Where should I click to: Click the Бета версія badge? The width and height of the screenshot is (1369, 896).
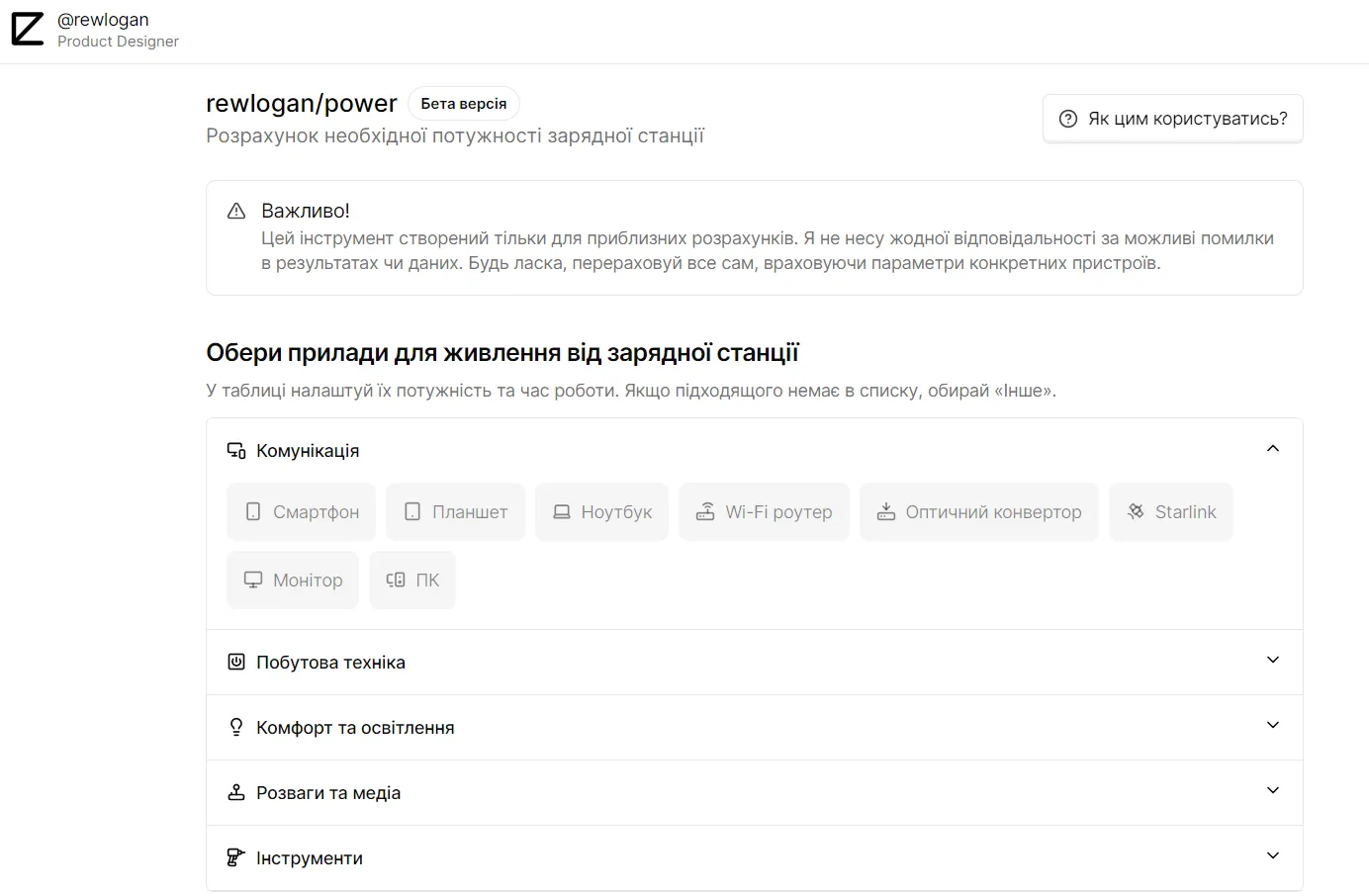[464, 103]
